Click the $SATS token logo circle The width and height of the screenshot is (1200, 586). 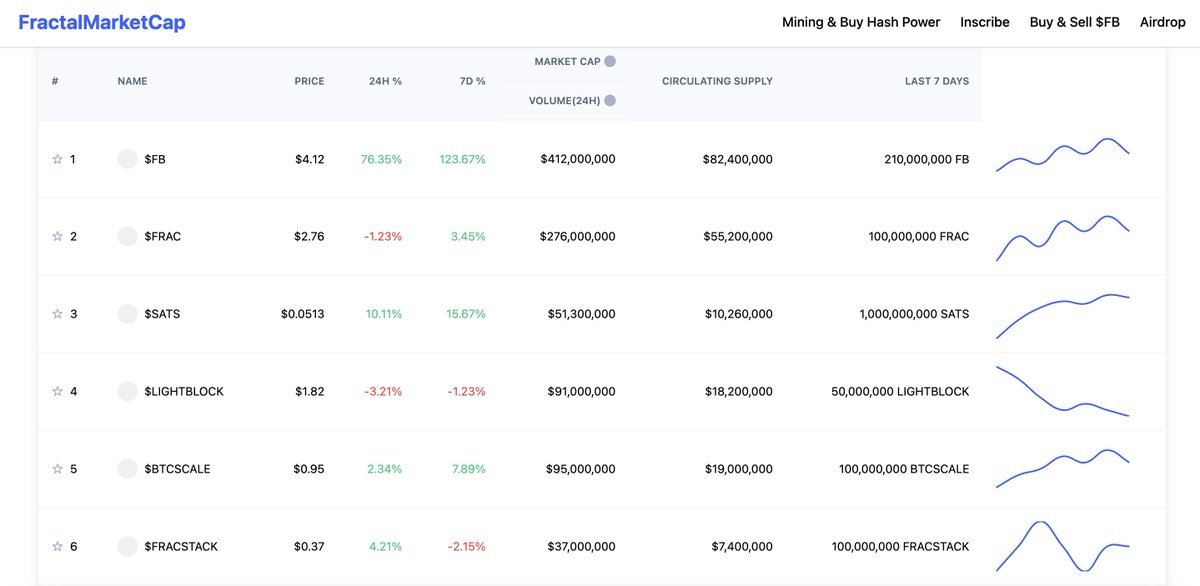(x=127, y=313)
